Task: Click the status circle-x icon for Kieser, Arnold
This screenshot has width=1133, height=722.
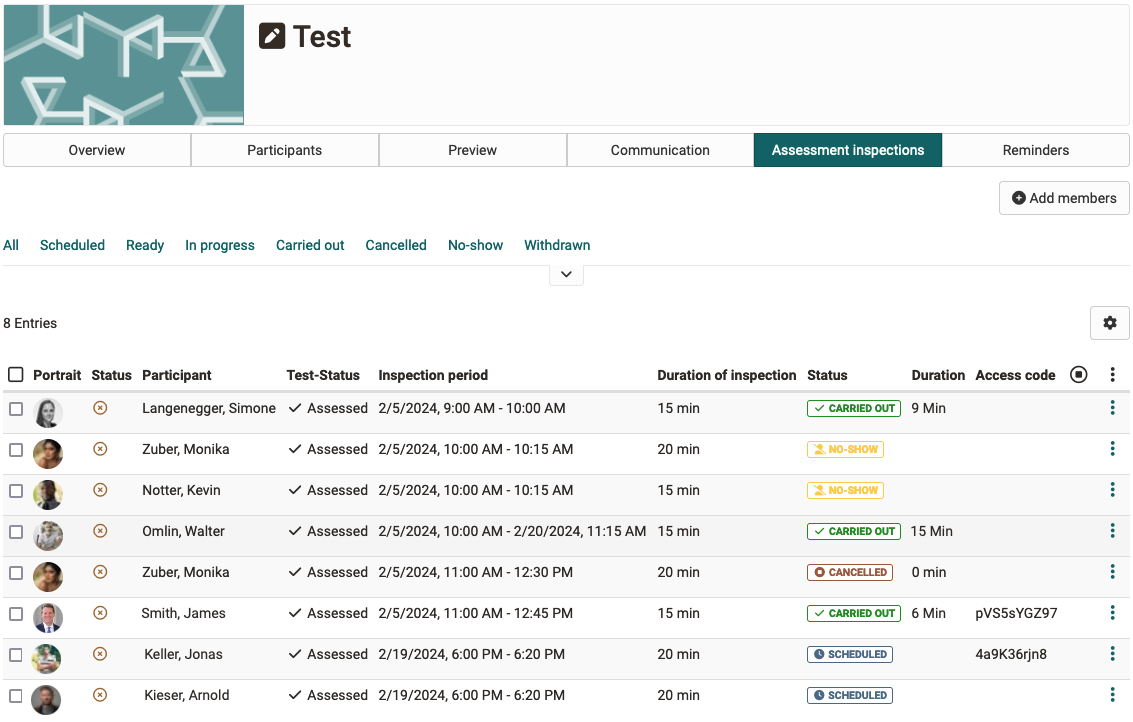Action: click(100, 695)
